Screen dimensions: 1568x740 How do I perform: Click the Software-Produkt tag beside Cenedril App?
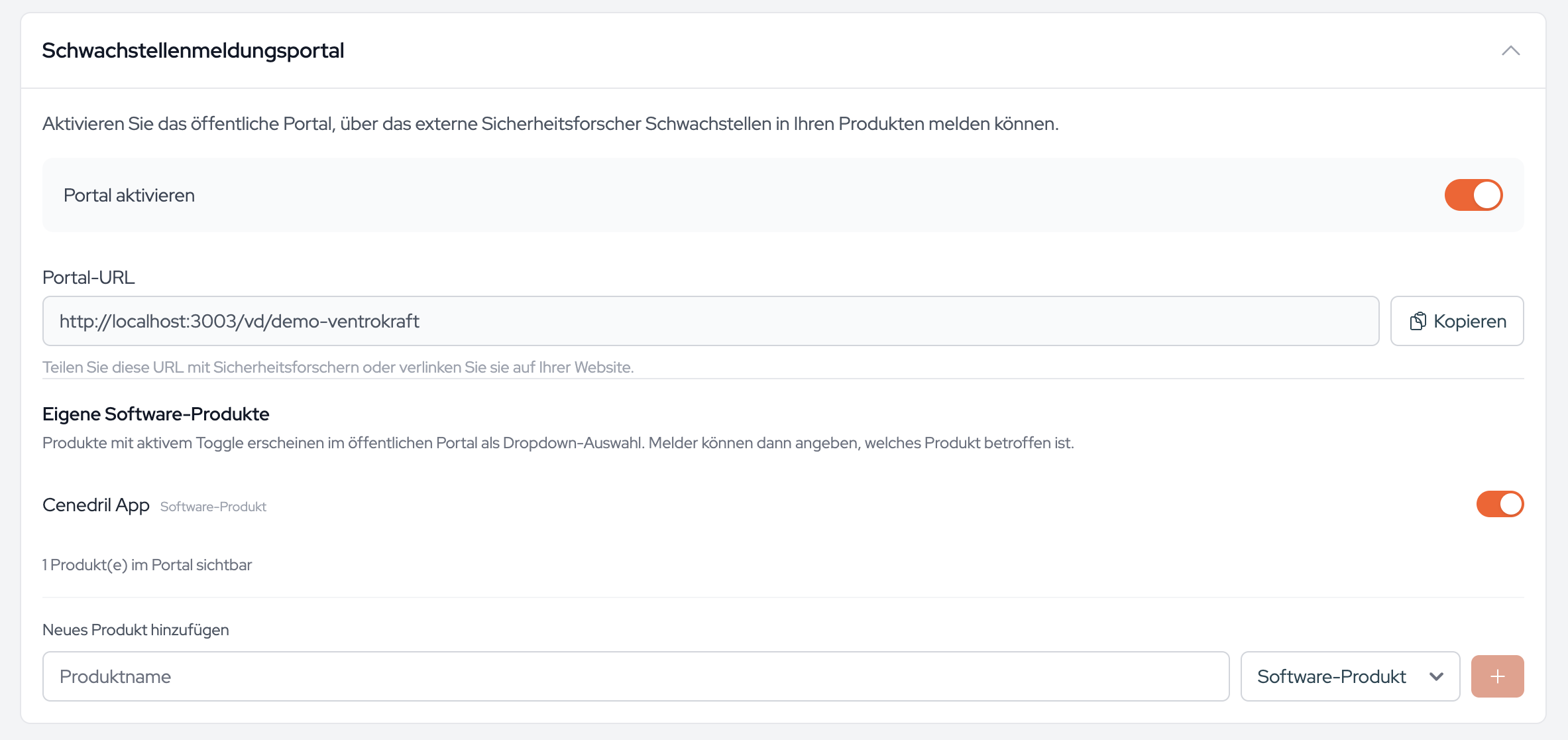(x=213, y=507)
